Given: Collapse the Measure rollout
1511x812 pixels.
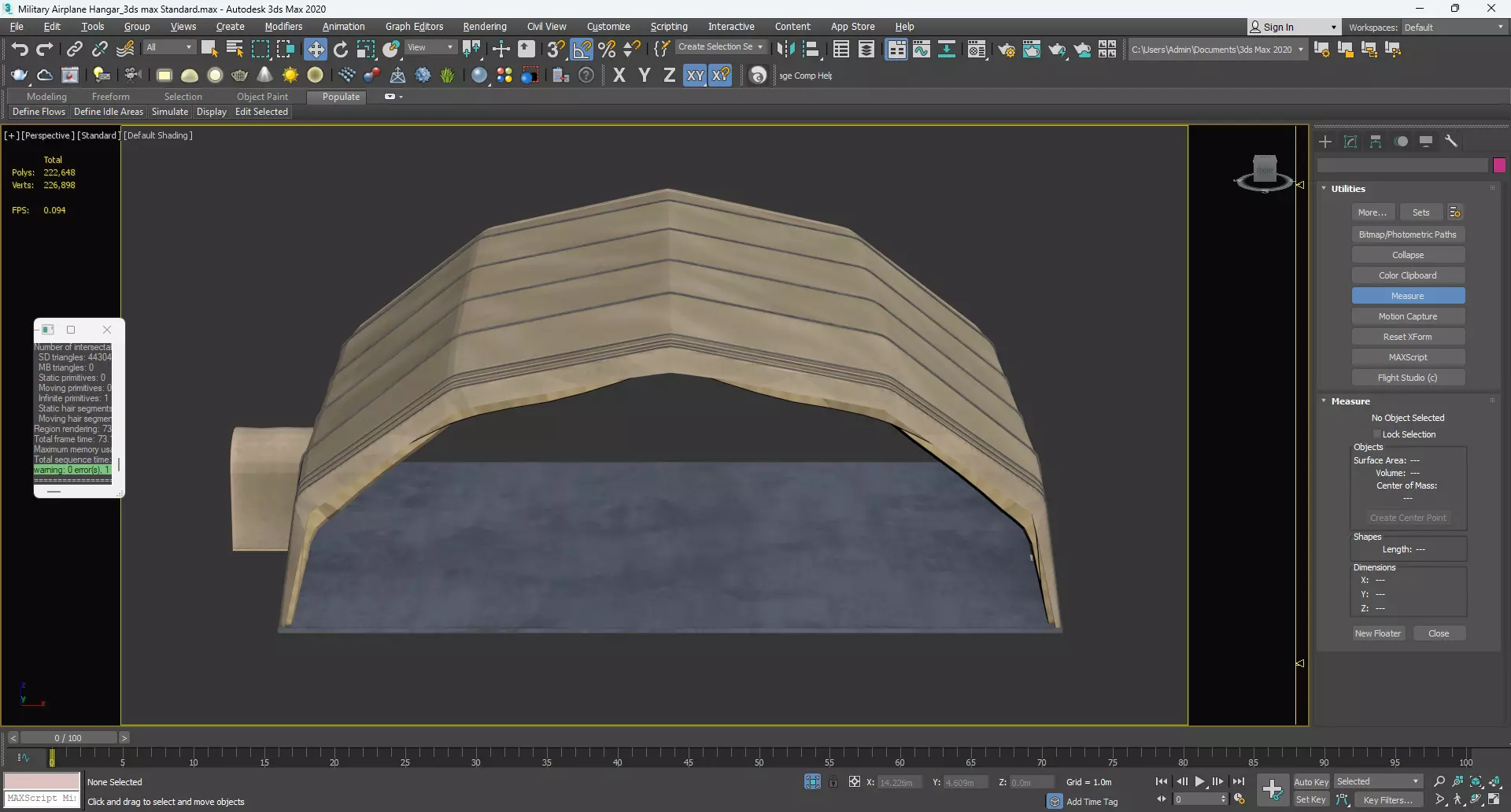Looking at the screenshot, I should point(1324,401).
